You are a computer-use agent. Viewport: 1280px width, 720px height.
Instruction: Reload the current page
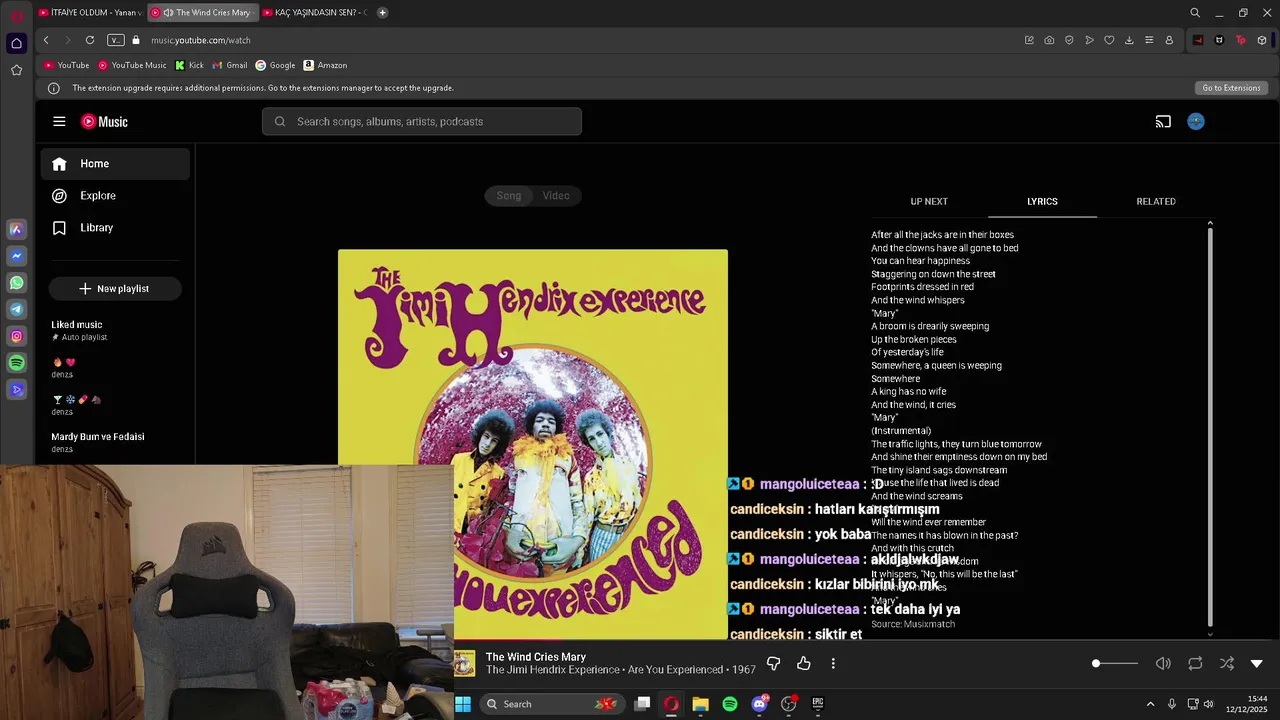tap(90, 40)
